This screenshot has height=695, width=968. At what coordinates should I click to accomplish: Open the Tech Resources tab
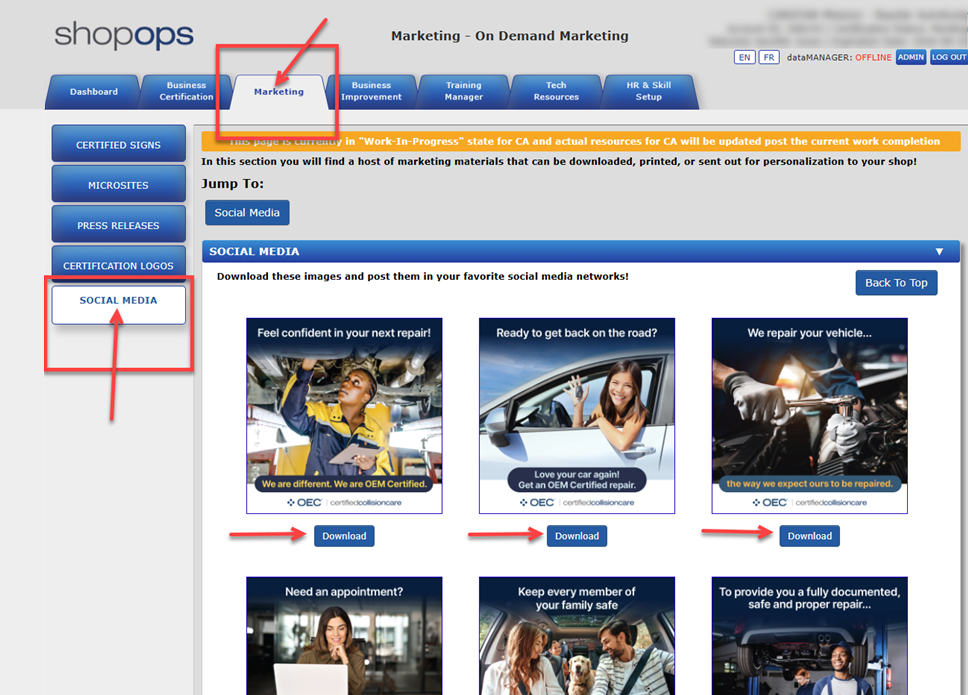556,91
